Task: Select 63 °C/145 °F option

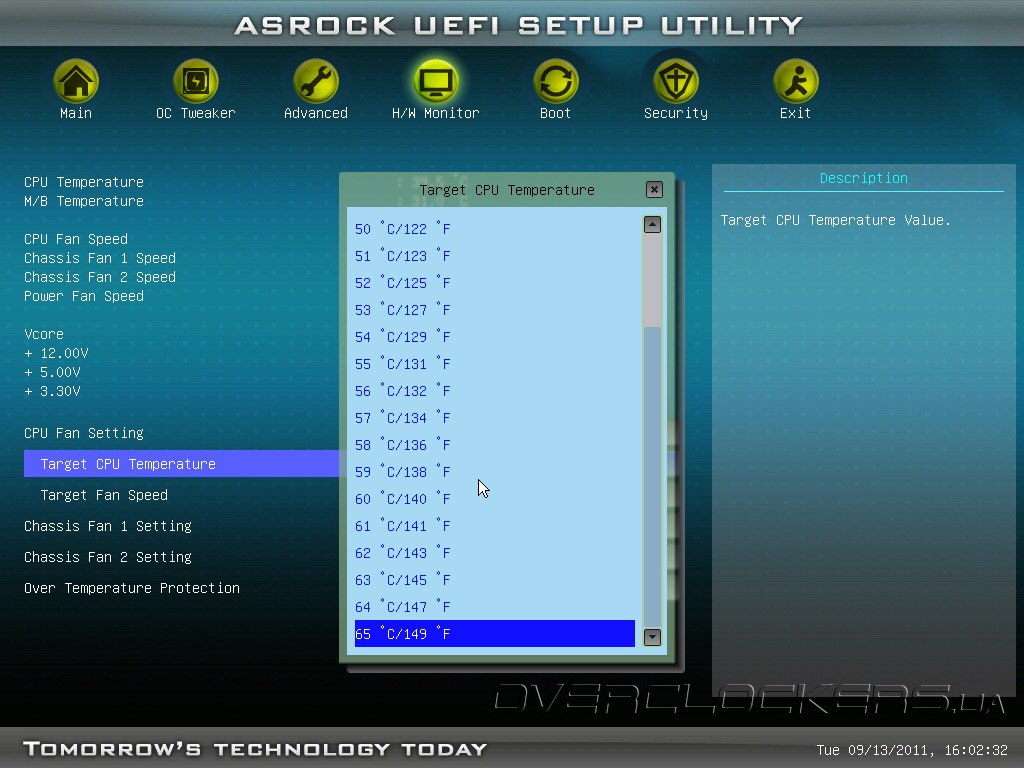Action: [x=494, y=580]
